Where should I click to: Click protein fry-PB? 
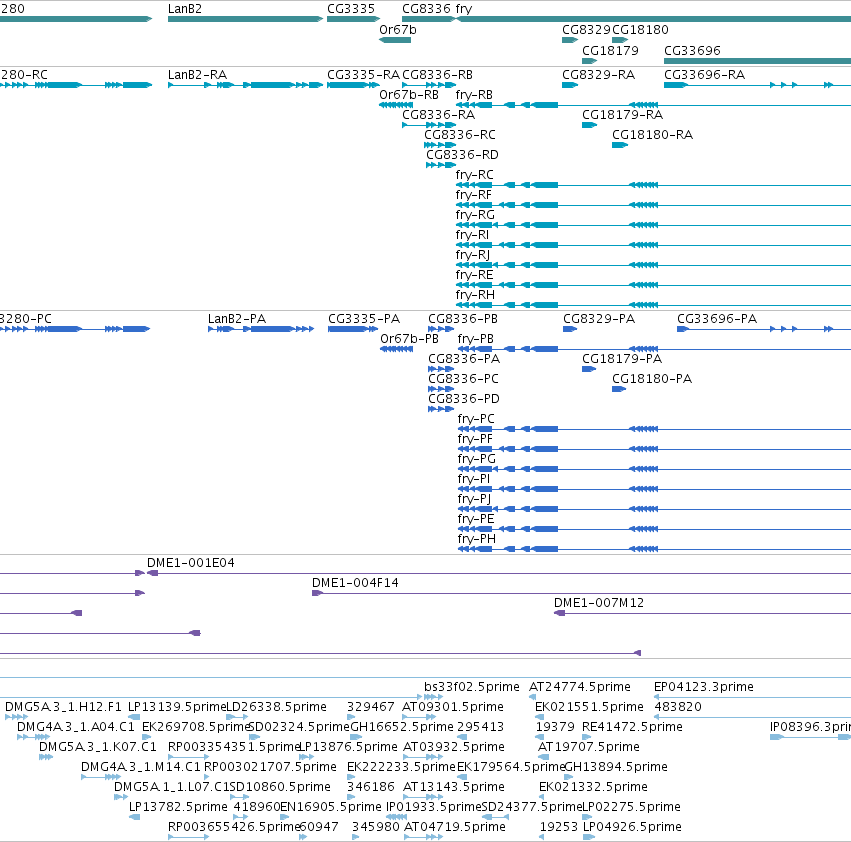pos(654,349)
